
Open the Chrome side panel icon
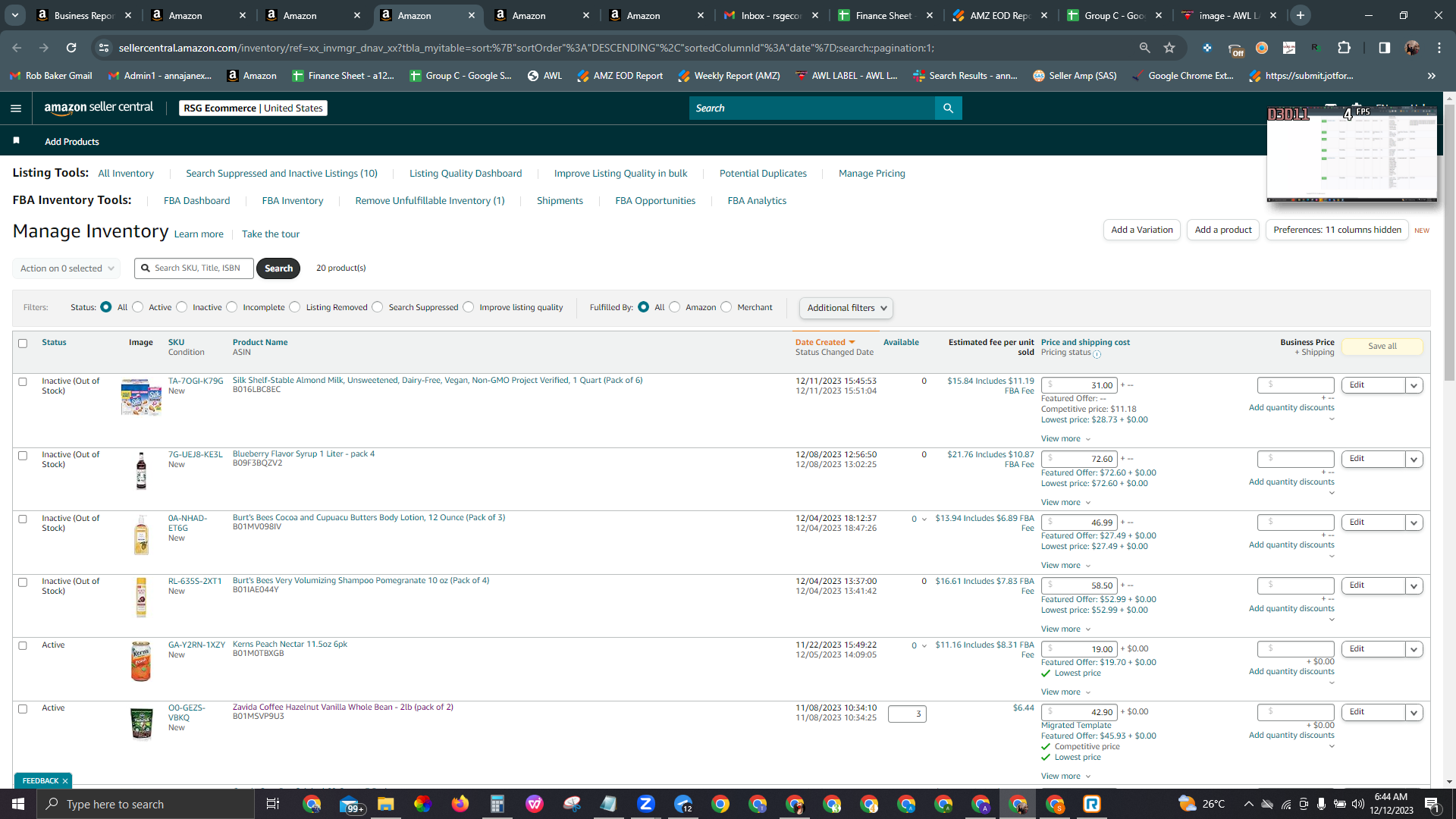point(1385,48)
